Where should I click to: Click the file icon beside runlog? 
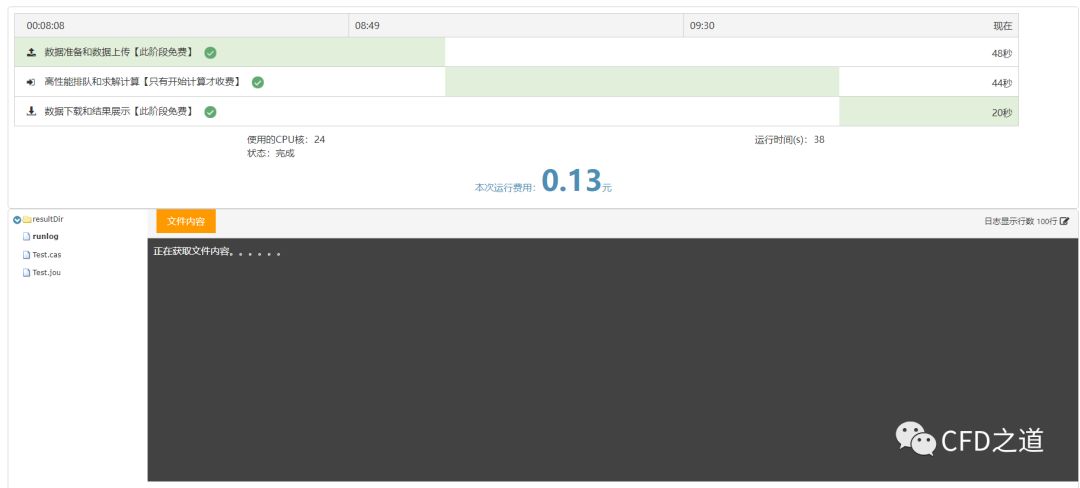[26, 237]
